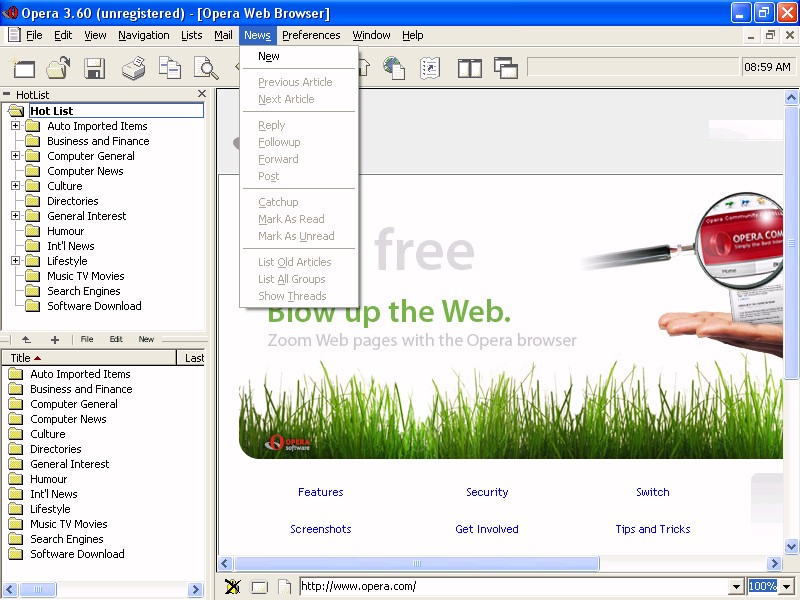Click the document icon left of the URL field

pos(284,587)
